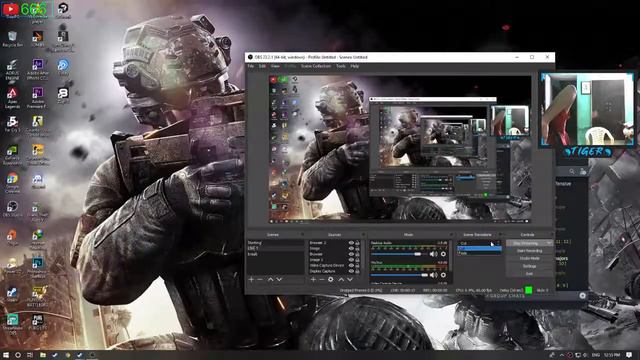The height and width of the screenshot is (360, 640).
Task: Move scene down in Scenes list
Action: click(279, 280)
